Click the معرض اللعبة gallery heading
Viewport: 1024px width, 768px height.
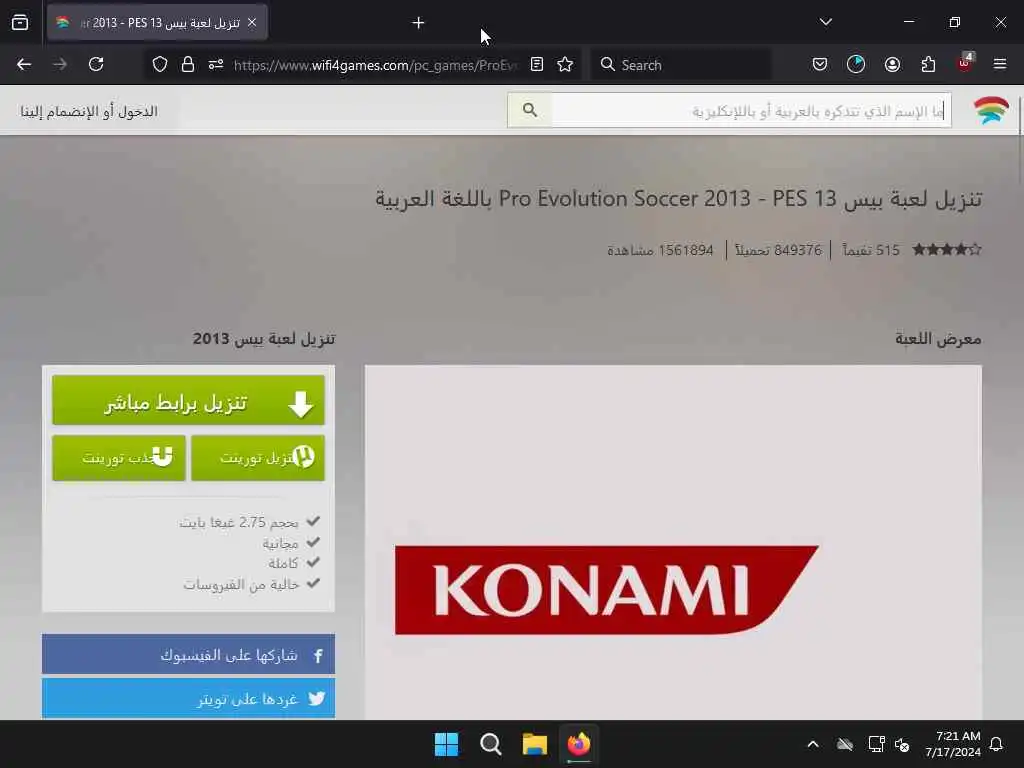point(938,339)
